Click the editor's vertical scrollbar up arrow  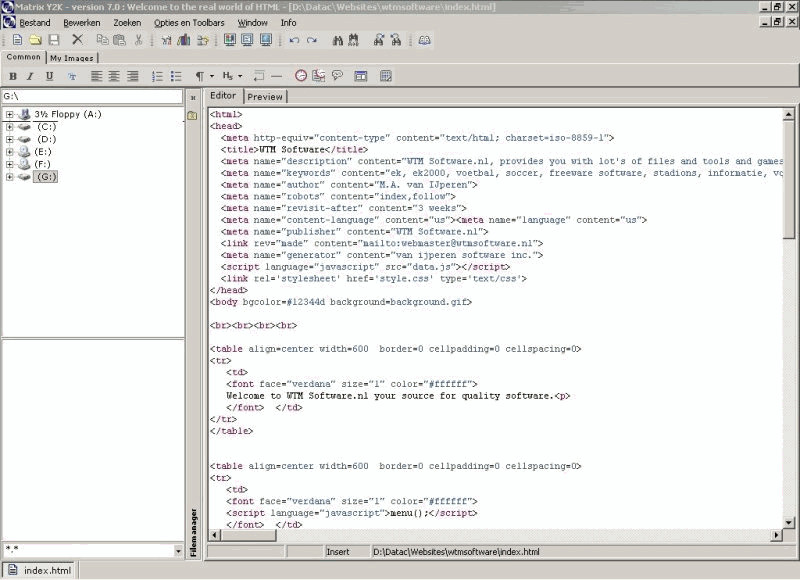(789, 114)
